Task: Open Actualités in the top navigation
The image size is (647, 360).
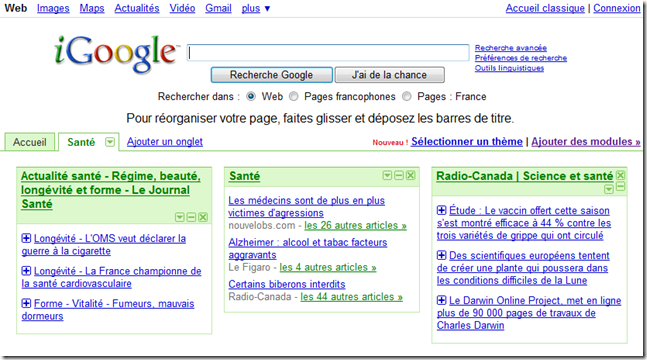Action: coord(137,8)
